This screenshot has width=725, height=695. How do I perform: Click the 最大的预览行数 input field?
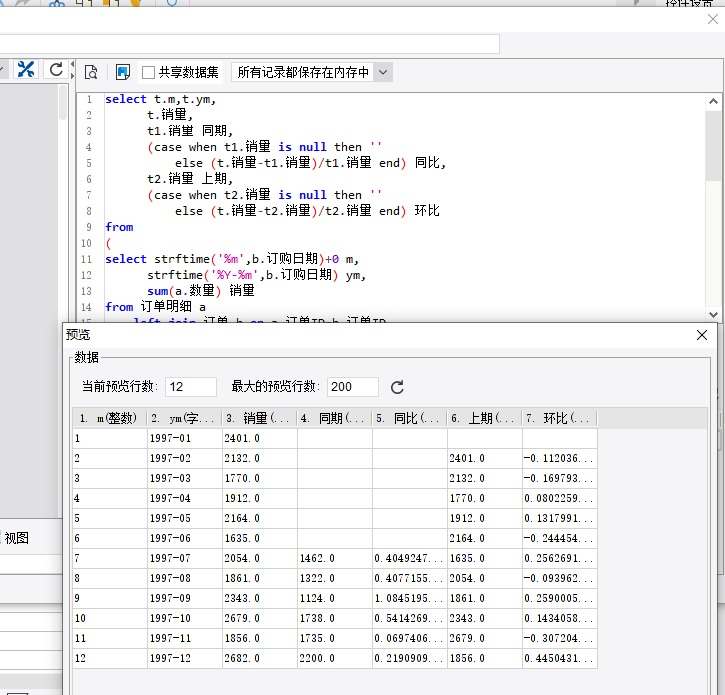pos(352,387)
